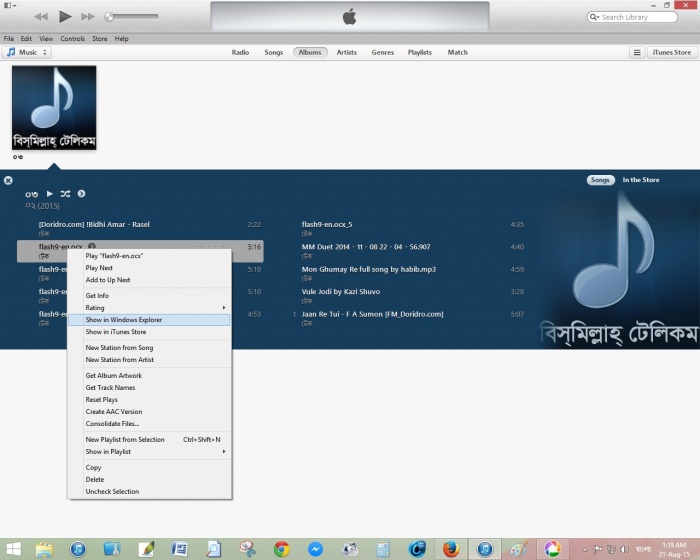The image size is (700, 560).
Task: Choose New Playlist from Selection
Action: pyautogui.click(x=150, y=439)
